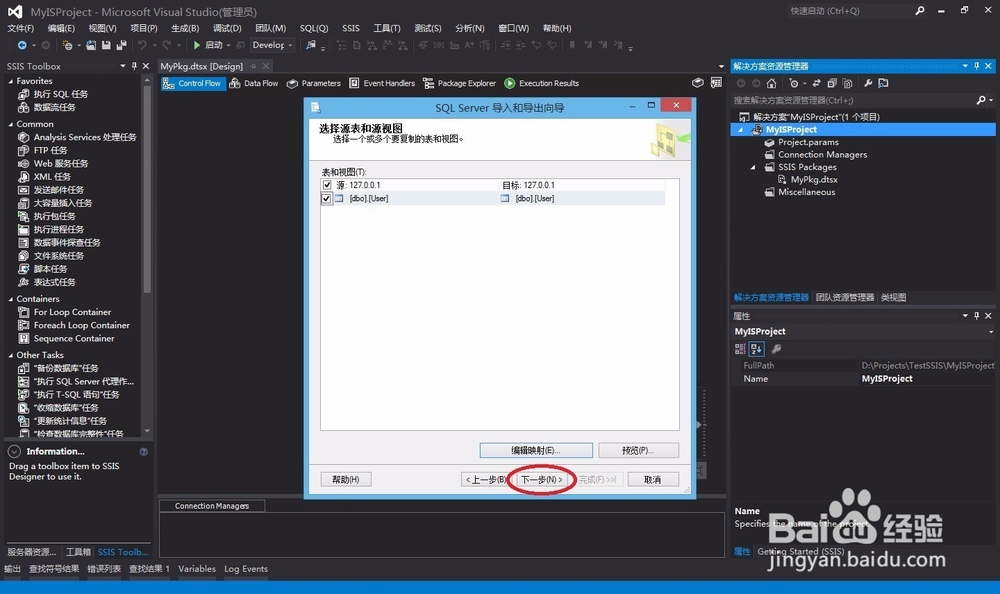Open the 调试(D) menu
Viewport: 1000px width, 594px height.
tap(227, 28)
